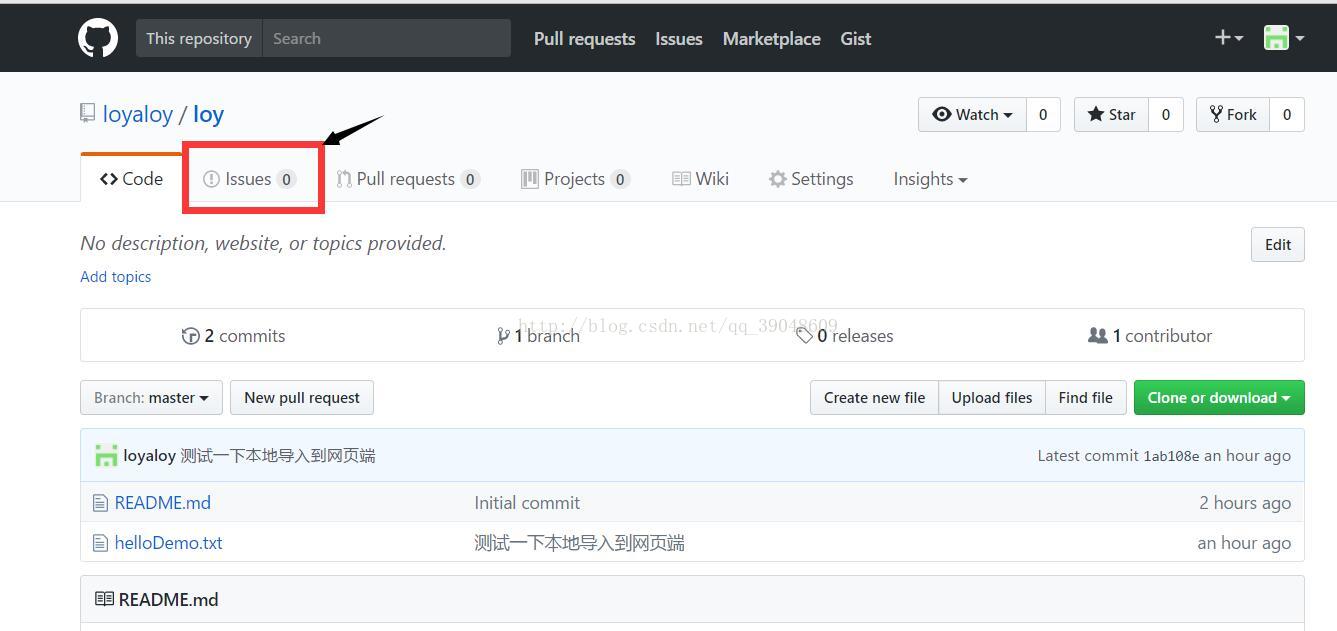Screen dimensions: 1337x631
Task: Switch to the Settings tab
Action: pos(811,179)
